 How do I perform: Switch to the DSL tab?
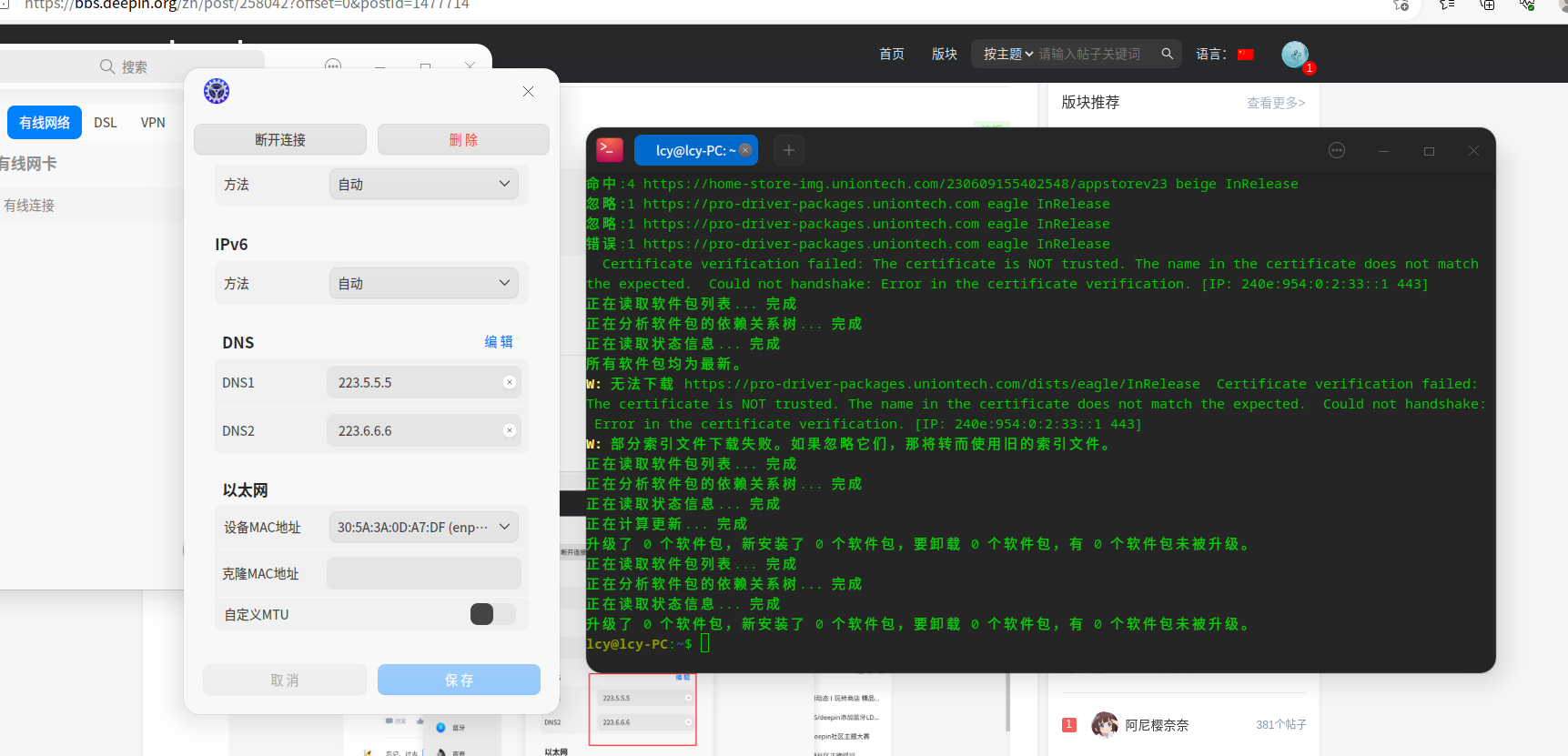106,122
